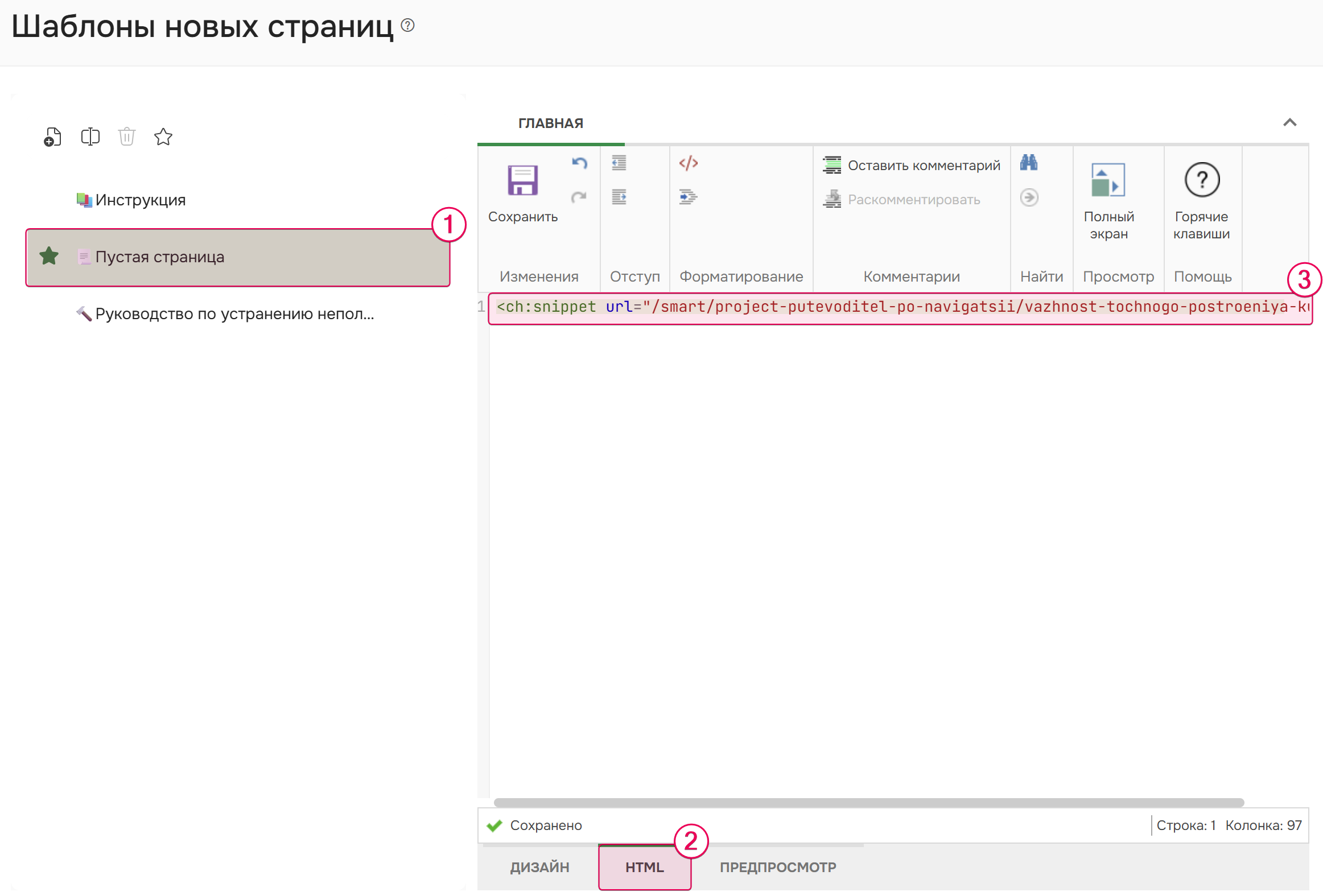Screen dimensions: 1323x896
Task: Collapse the ribbon with the chevron
Action: [x=1289, y=123]
